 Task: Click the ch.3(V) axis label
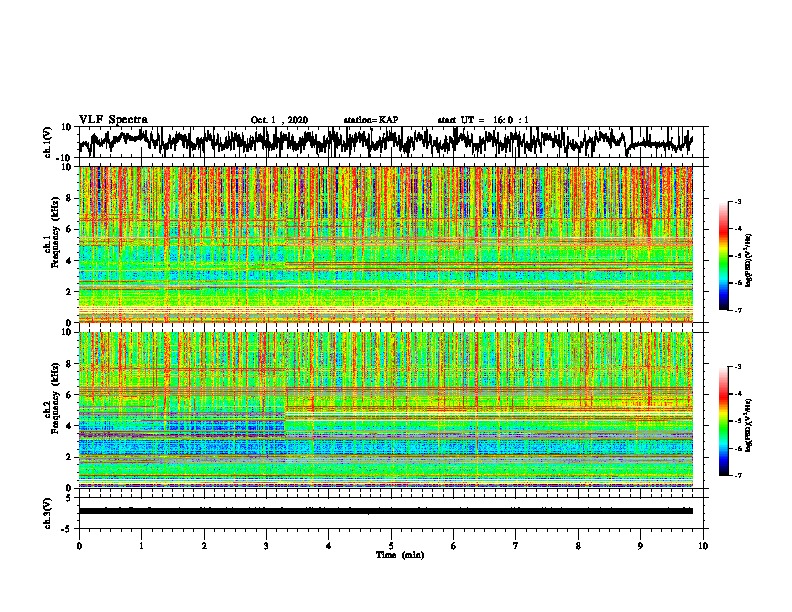pos(48,513)
